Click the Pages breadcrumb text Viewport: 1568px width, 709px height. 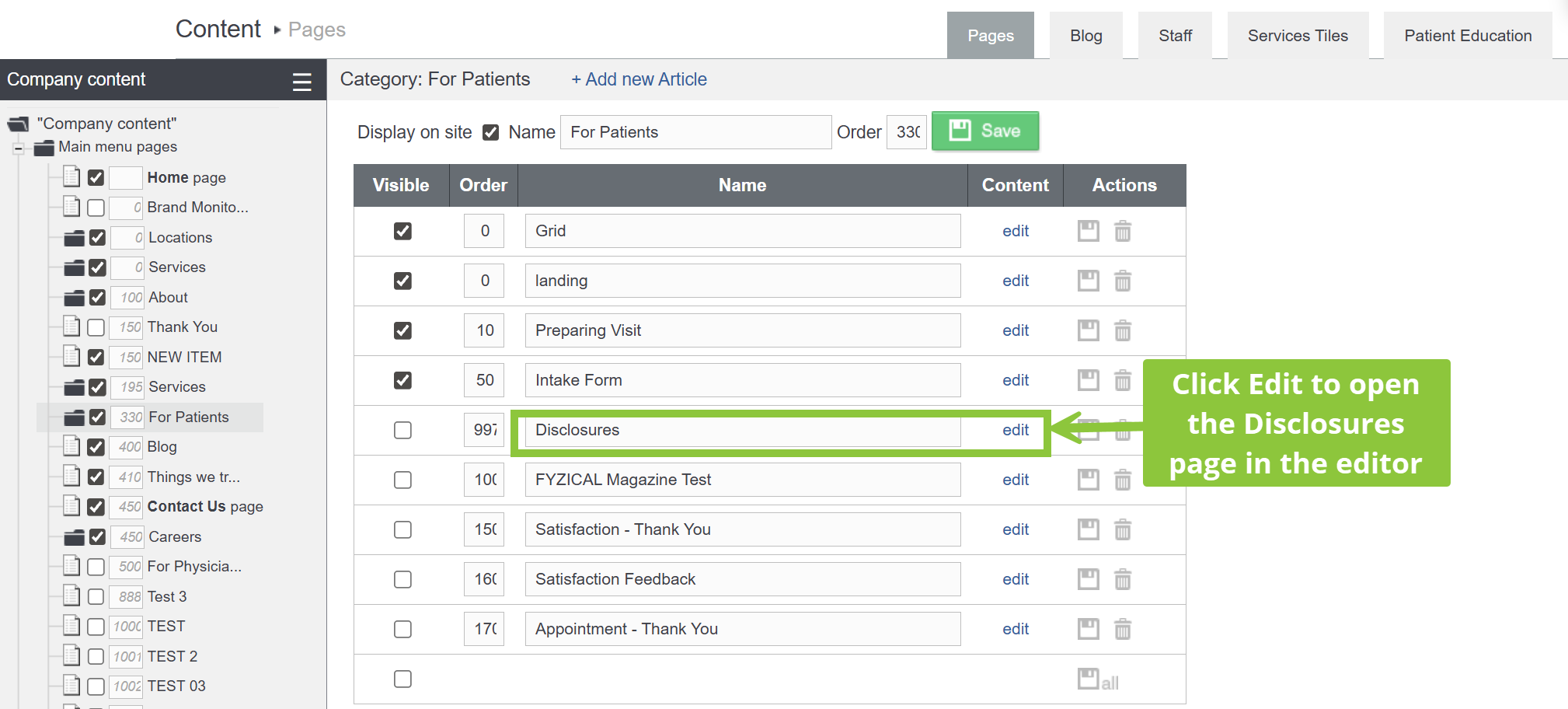317,30
